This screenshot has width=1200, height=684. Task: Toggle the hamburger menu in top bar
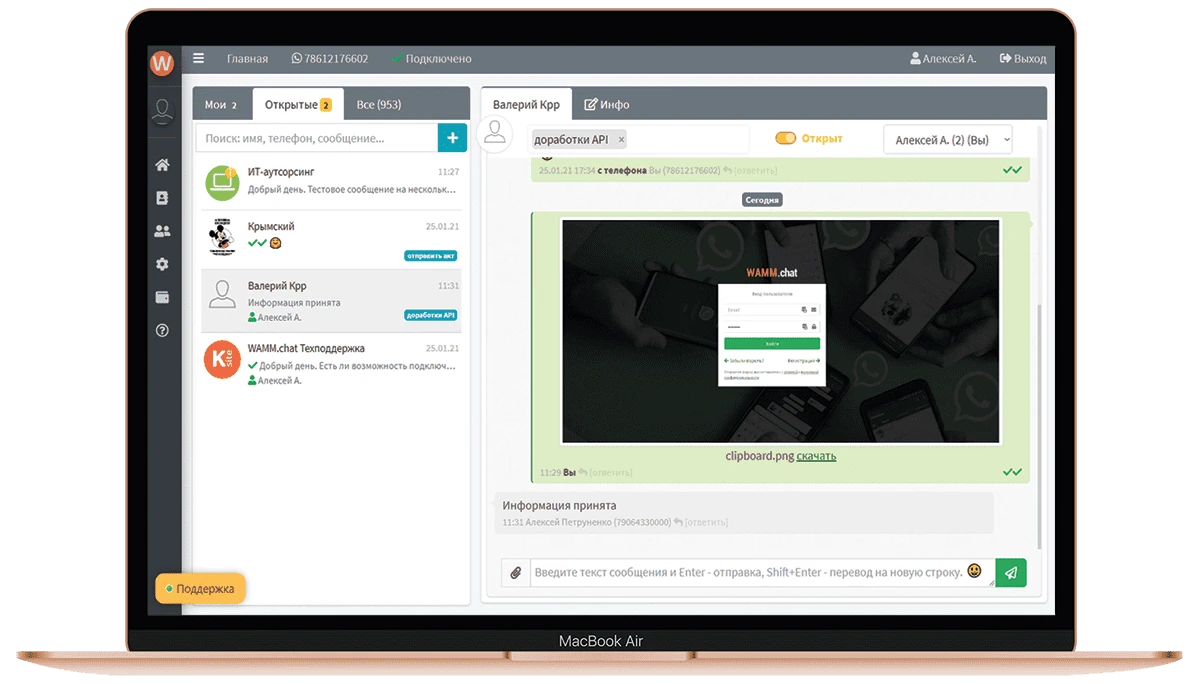[x=199, y=59]
